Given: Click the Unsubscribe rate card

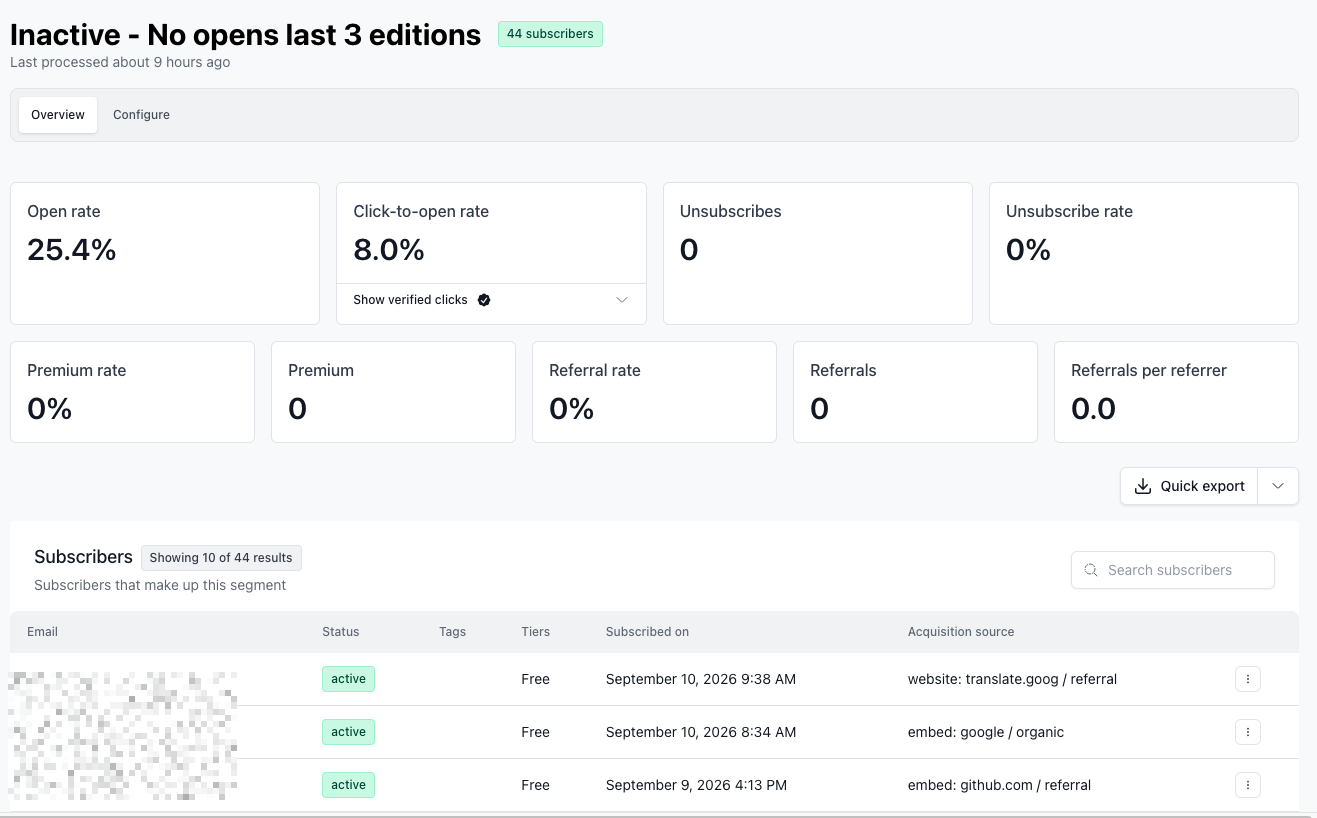Looking at the screenshot, I should pos(1143,253).
